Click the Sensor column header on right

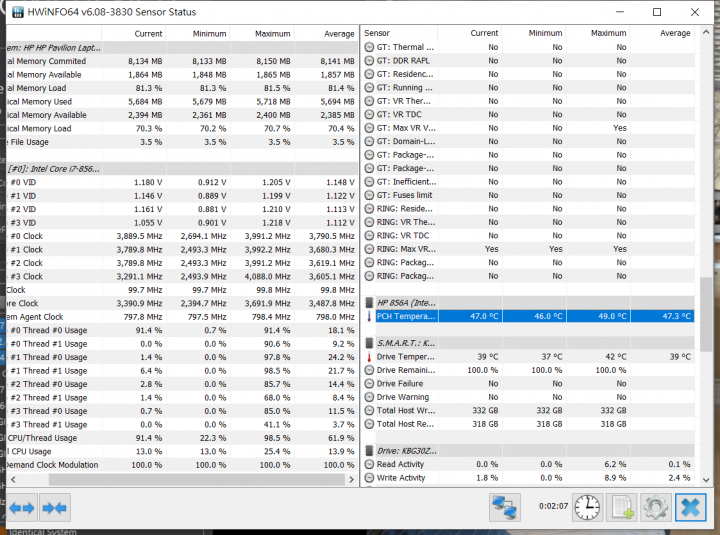399,33
